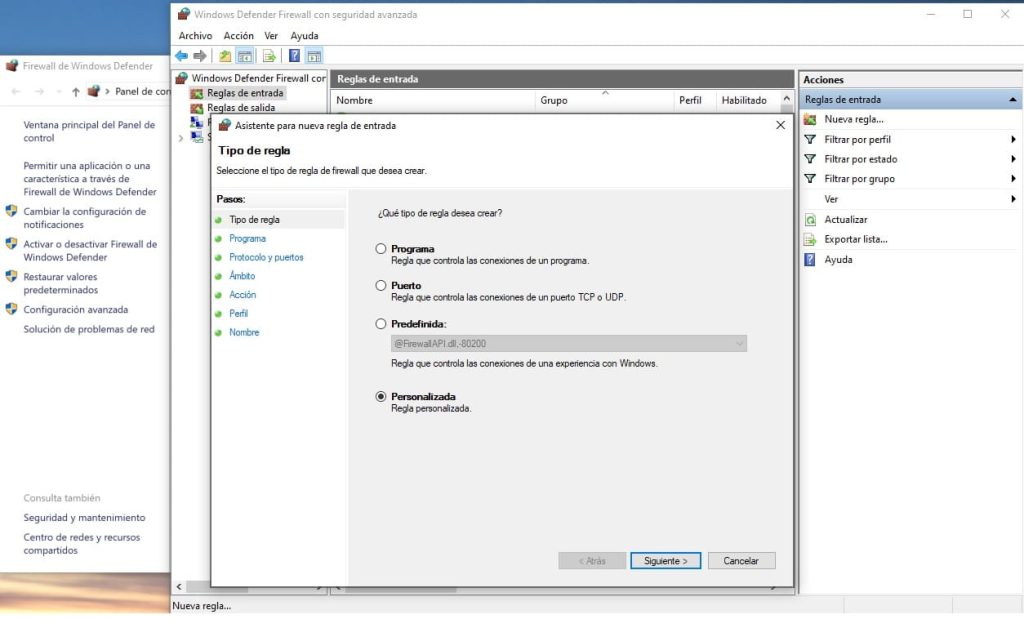
Task: Click the show/hide console tree toolbar icon
Action: pos(245,56)
